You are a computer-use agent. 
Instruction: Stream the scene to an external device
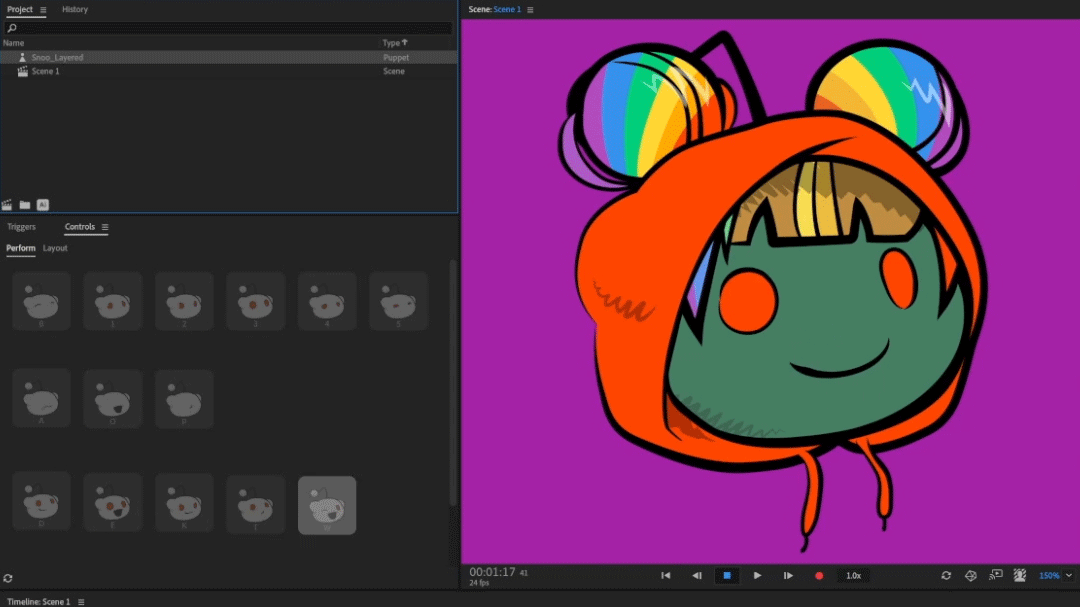pos(995,575)
